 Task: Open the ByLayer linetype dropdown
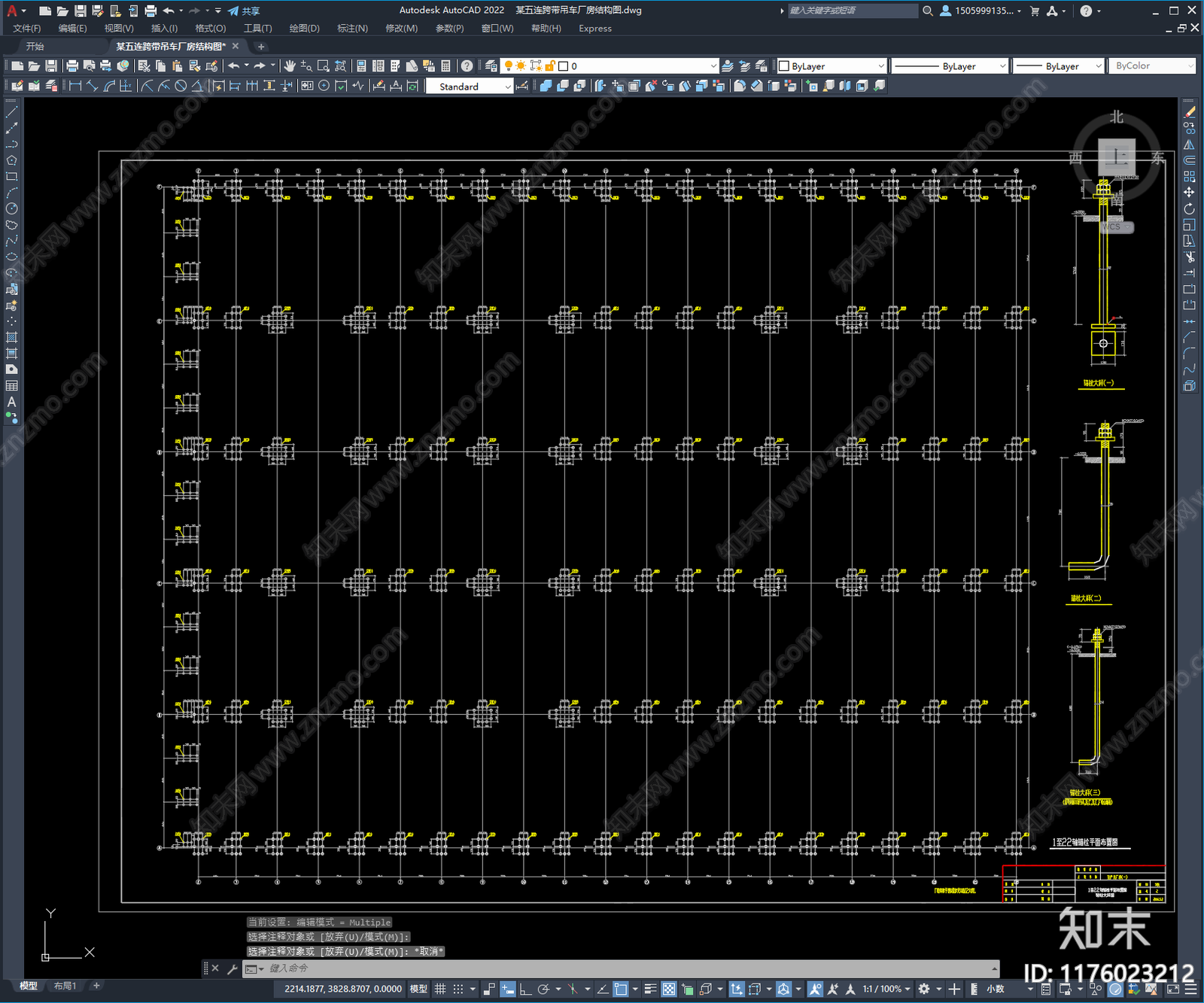click(950, 66)
